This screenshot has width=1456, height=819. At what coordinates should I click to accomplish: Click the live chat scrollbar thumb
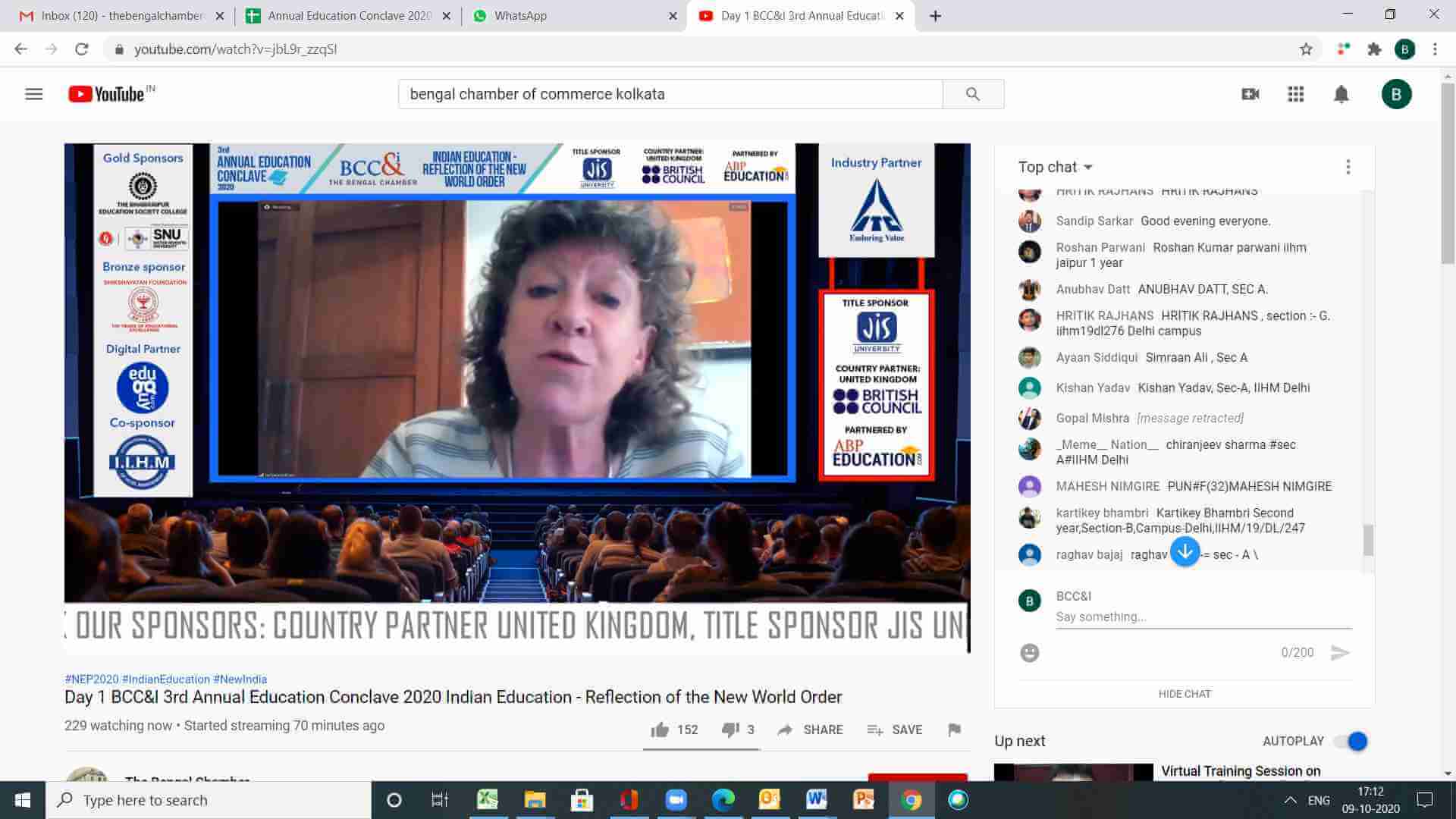1368,541
